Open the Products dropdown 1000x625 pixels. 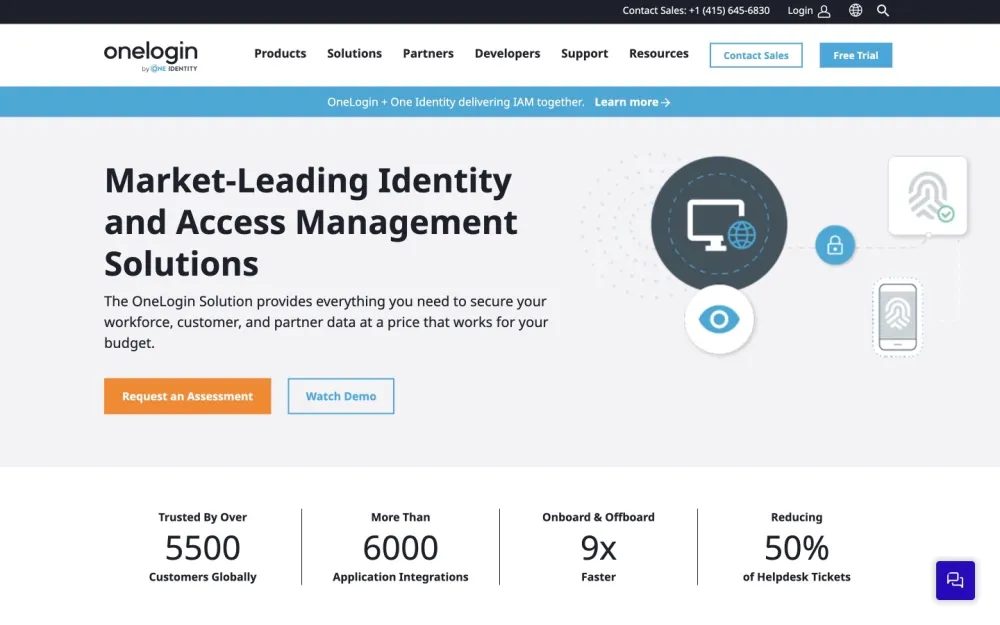[x=280, y=54]
